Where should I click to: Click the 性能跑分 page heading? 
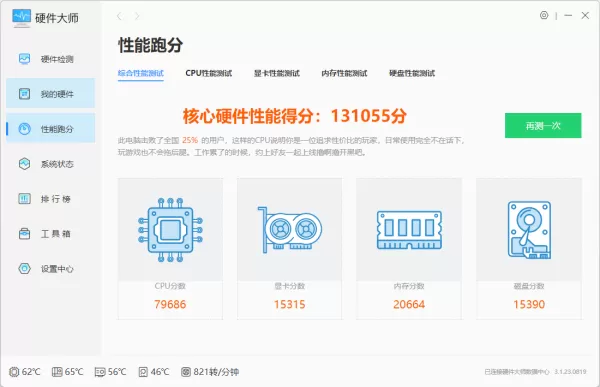pyautogui.click(x=150, y=45)
